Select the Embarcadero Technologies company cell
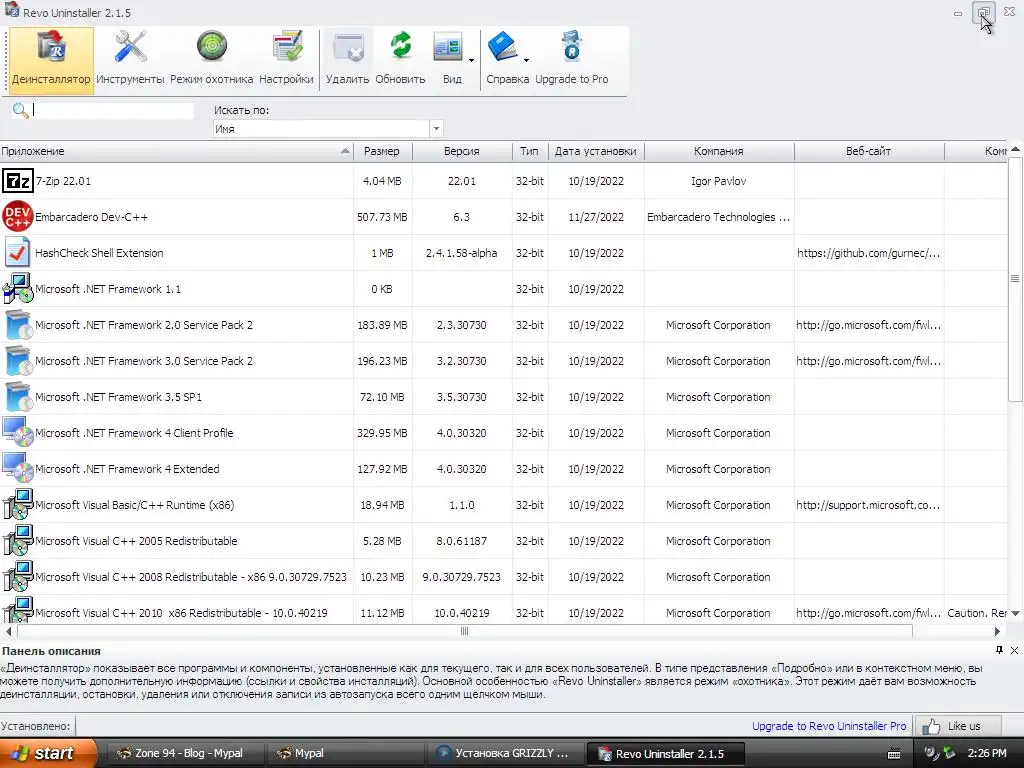 [x=718, y=217]
